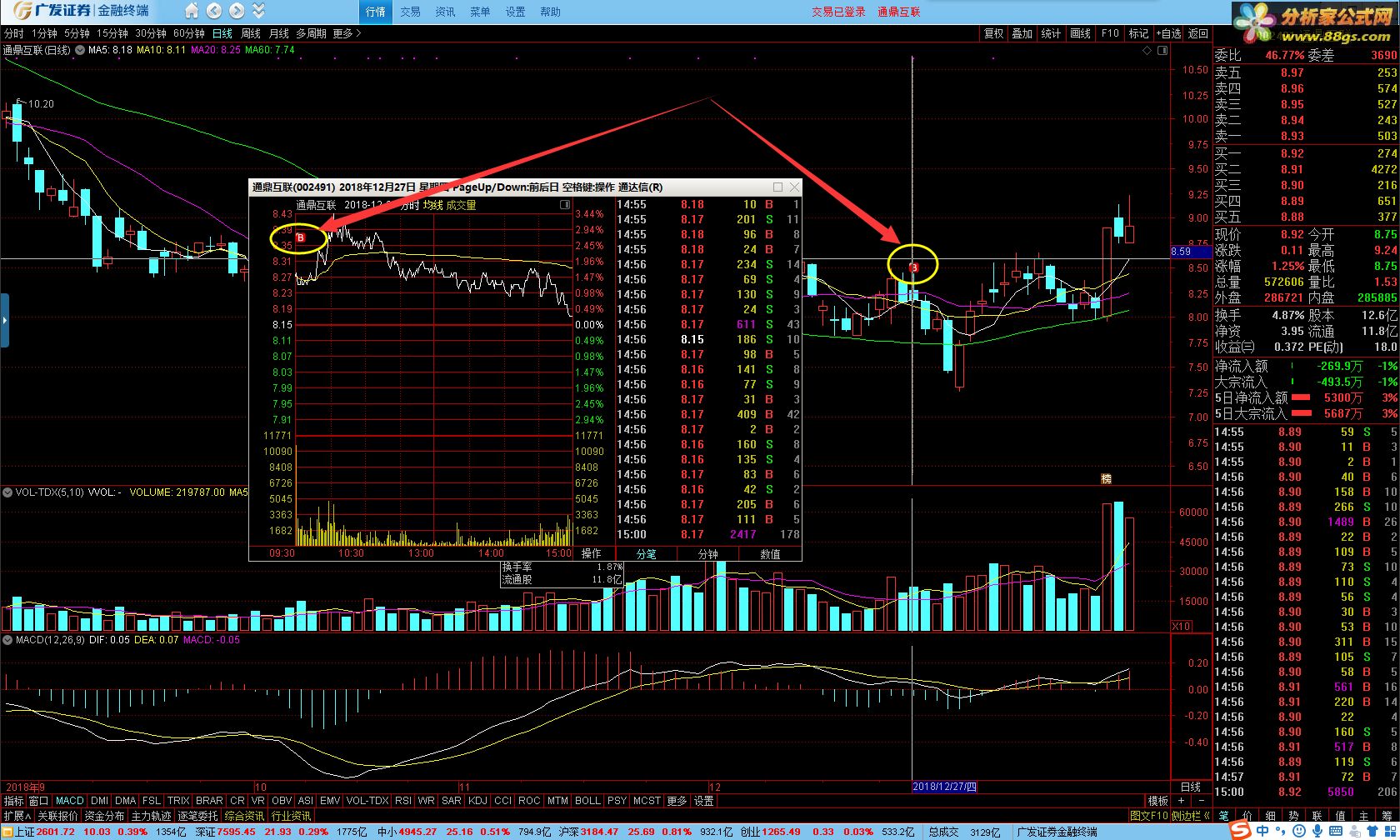Viewport: 1400px width, 840px height.
Task: Select the KDJ indicator tab
Action: point(477,800)
